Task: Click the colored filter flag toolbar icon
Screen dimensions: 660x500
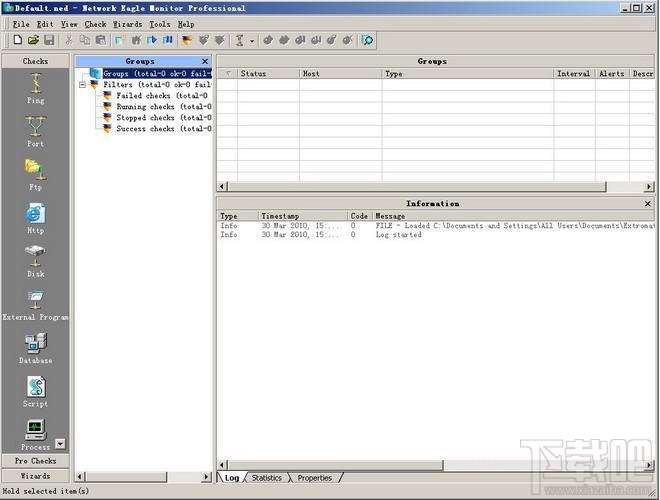Action: pos(187,40)
